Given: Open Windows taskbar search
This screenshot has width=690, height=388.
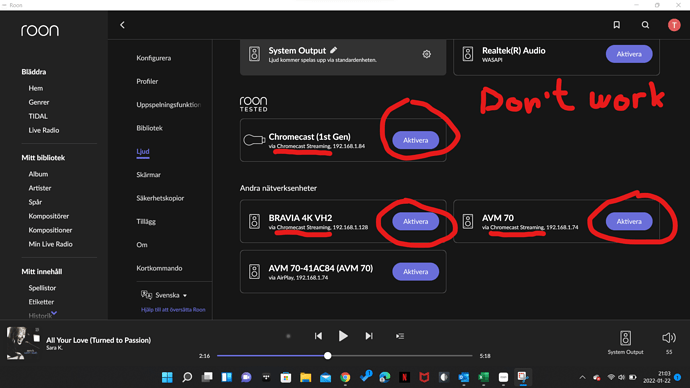Looking at the screenshot, I should 187,377.
